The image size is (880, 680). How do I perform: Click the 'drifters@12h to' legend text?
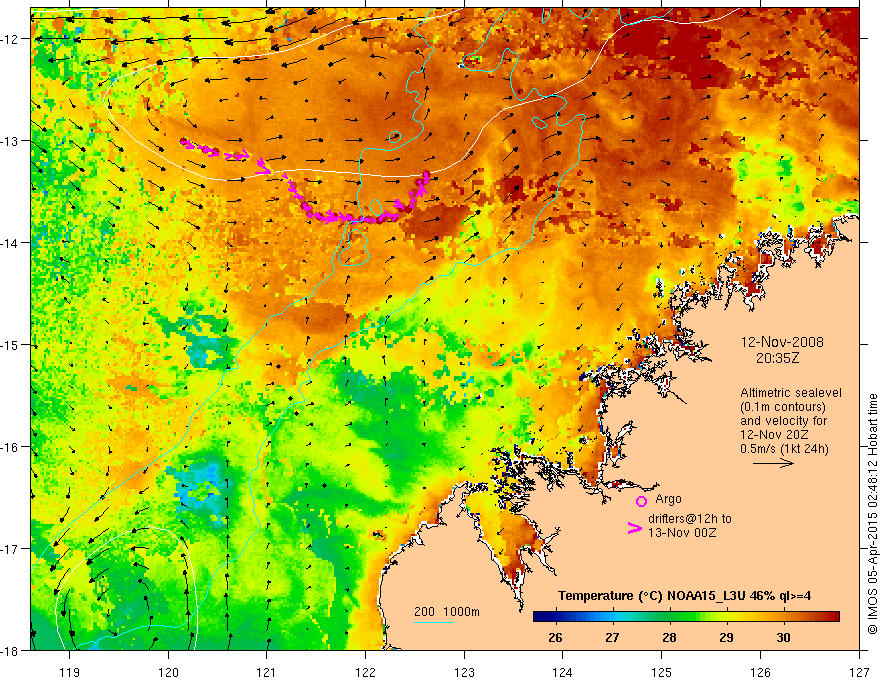(690, 519)
